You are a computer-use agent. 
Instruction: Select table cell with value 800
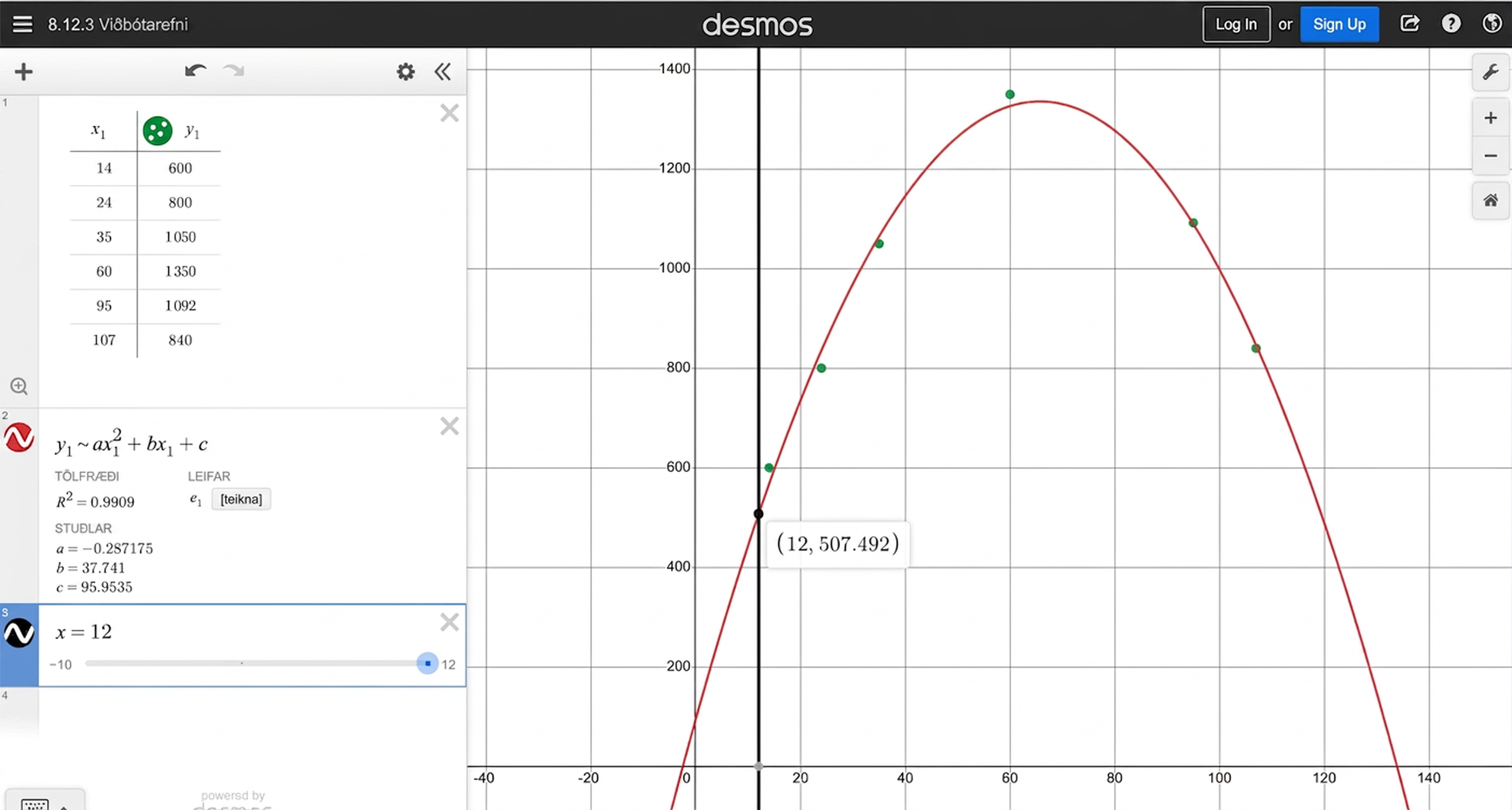pyautogui.click(x=180, y=203)
